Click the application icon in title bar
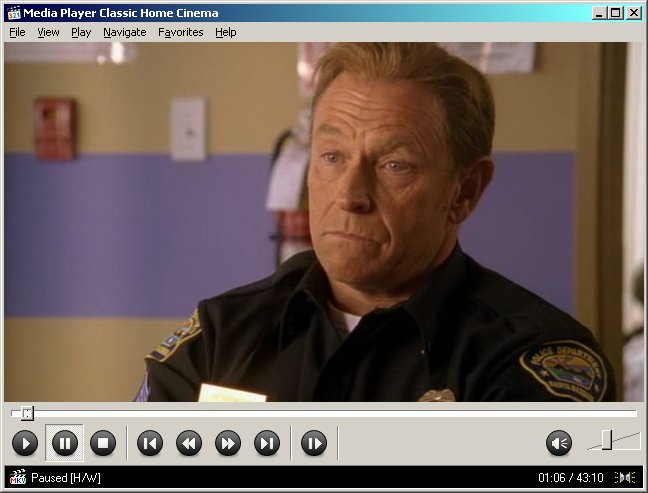 point(14,13)
